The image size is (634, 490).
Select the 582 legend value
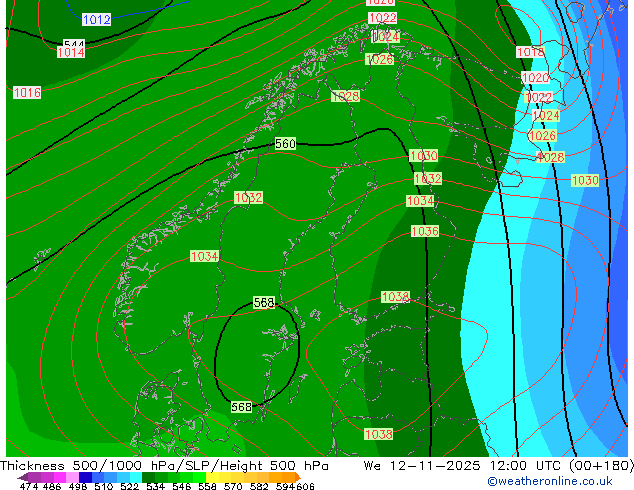pyautogui.click(x=259, y=486)
